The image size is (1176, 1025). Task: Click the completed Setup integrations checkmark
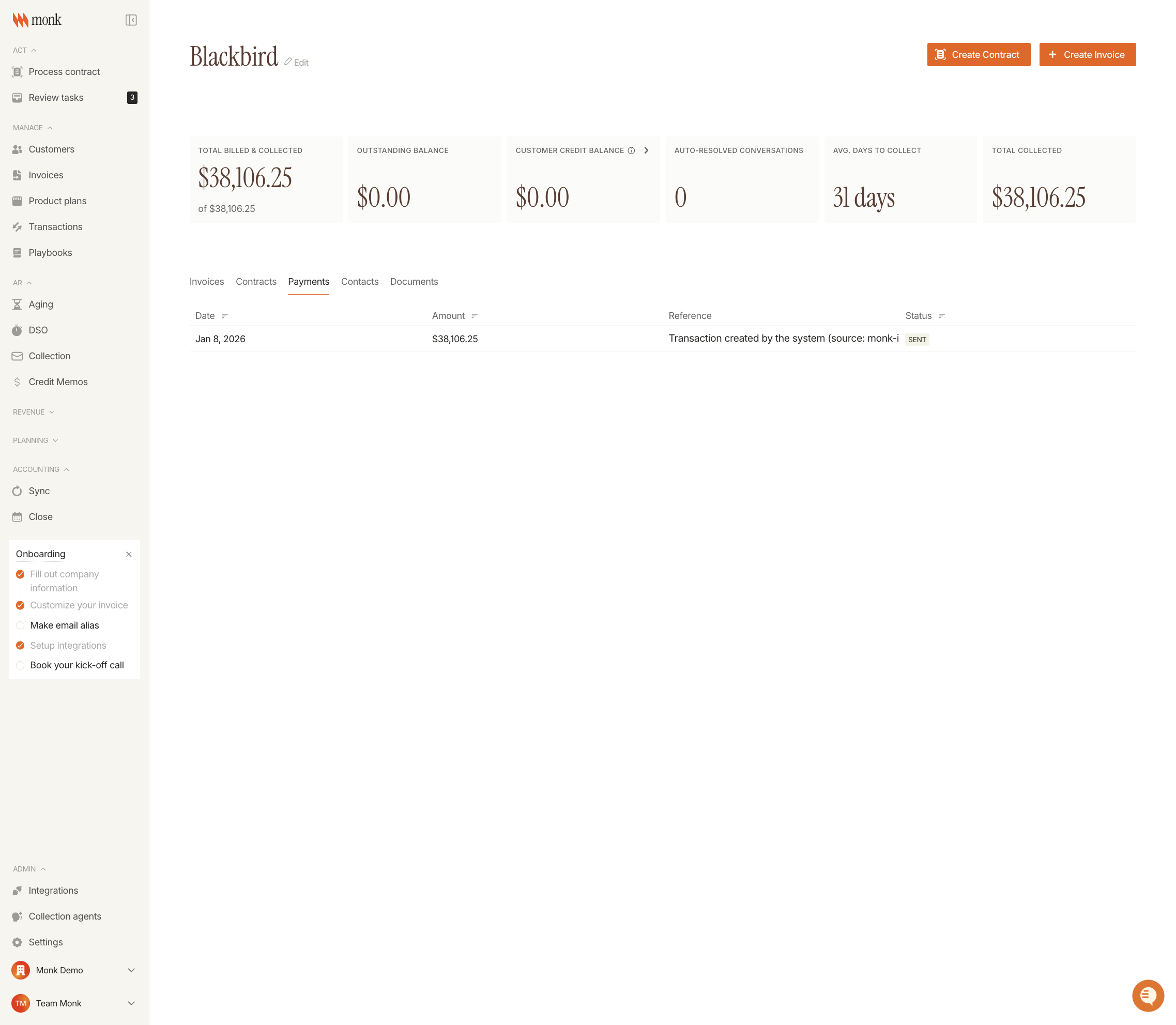(21, 645)
